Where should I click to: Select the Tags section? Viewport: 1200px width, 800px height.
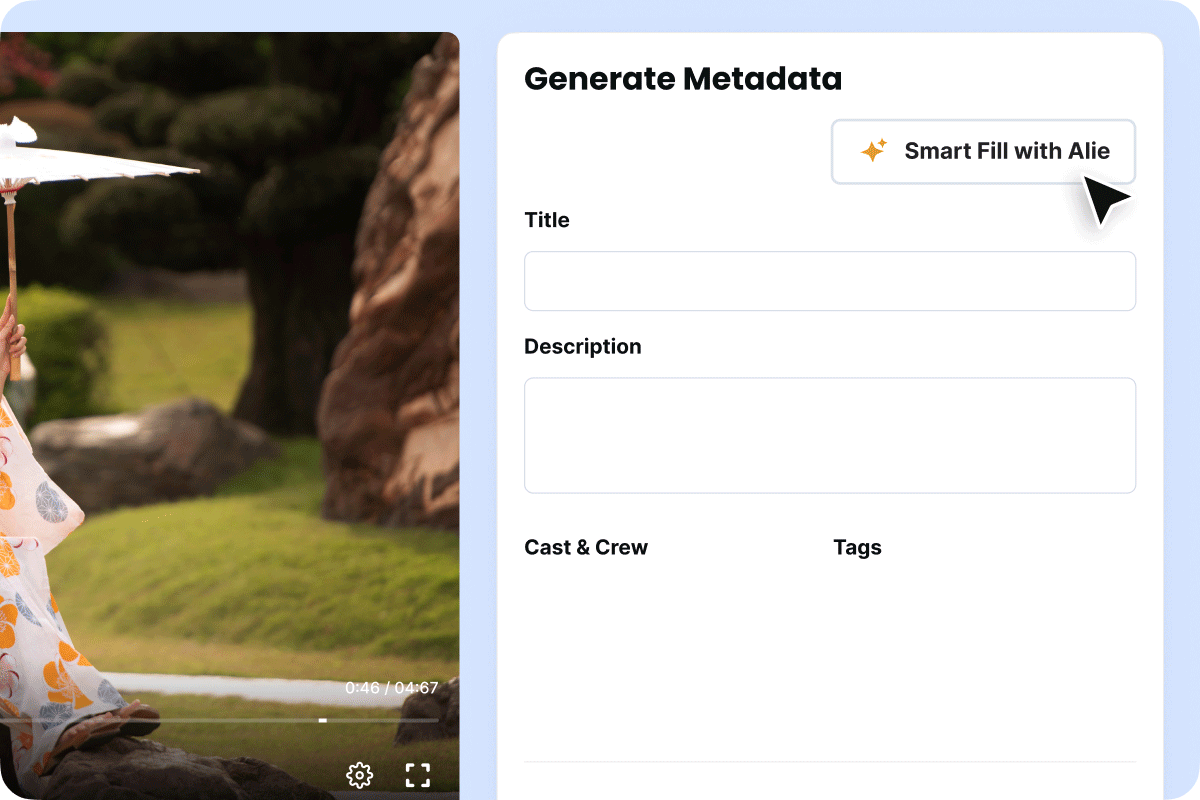coord(857,547)
